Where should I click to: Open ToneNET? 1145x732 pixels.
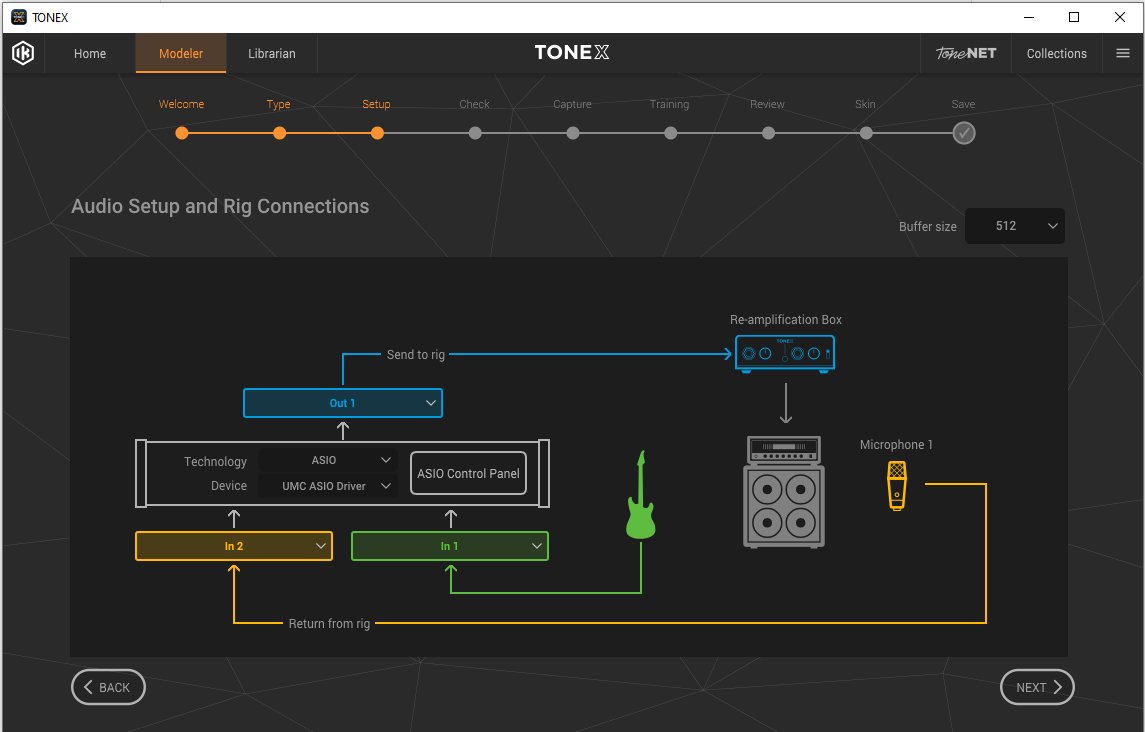pyautogui.click(x=966, y=53)
